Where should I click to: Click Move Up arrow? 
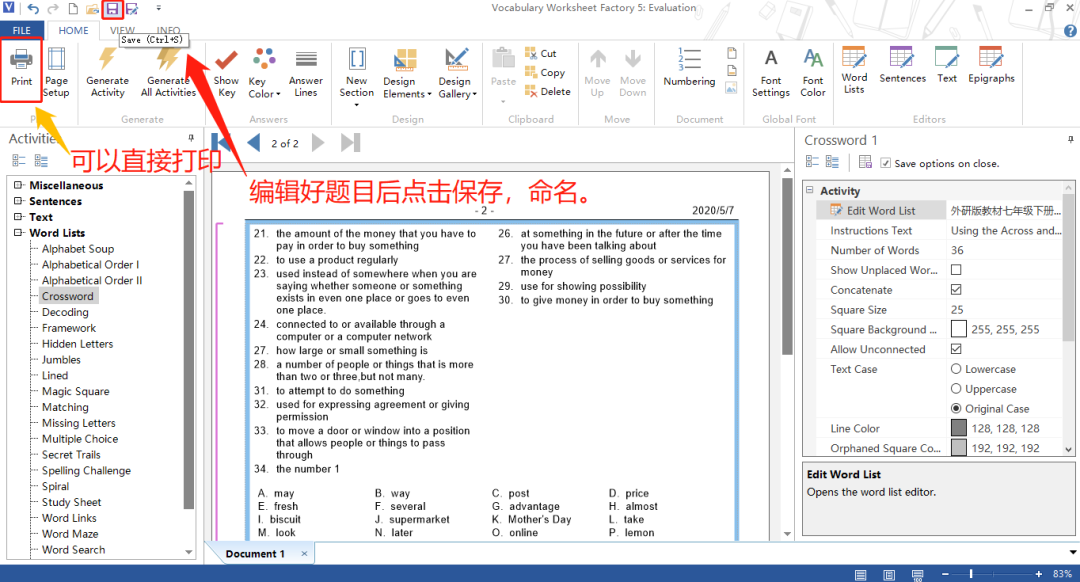pos(597,59)
